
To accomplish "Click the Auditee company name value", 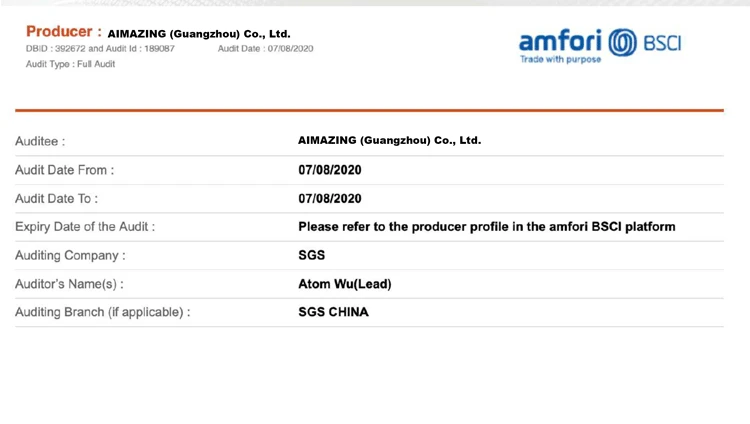I will (x=389, y=141).
